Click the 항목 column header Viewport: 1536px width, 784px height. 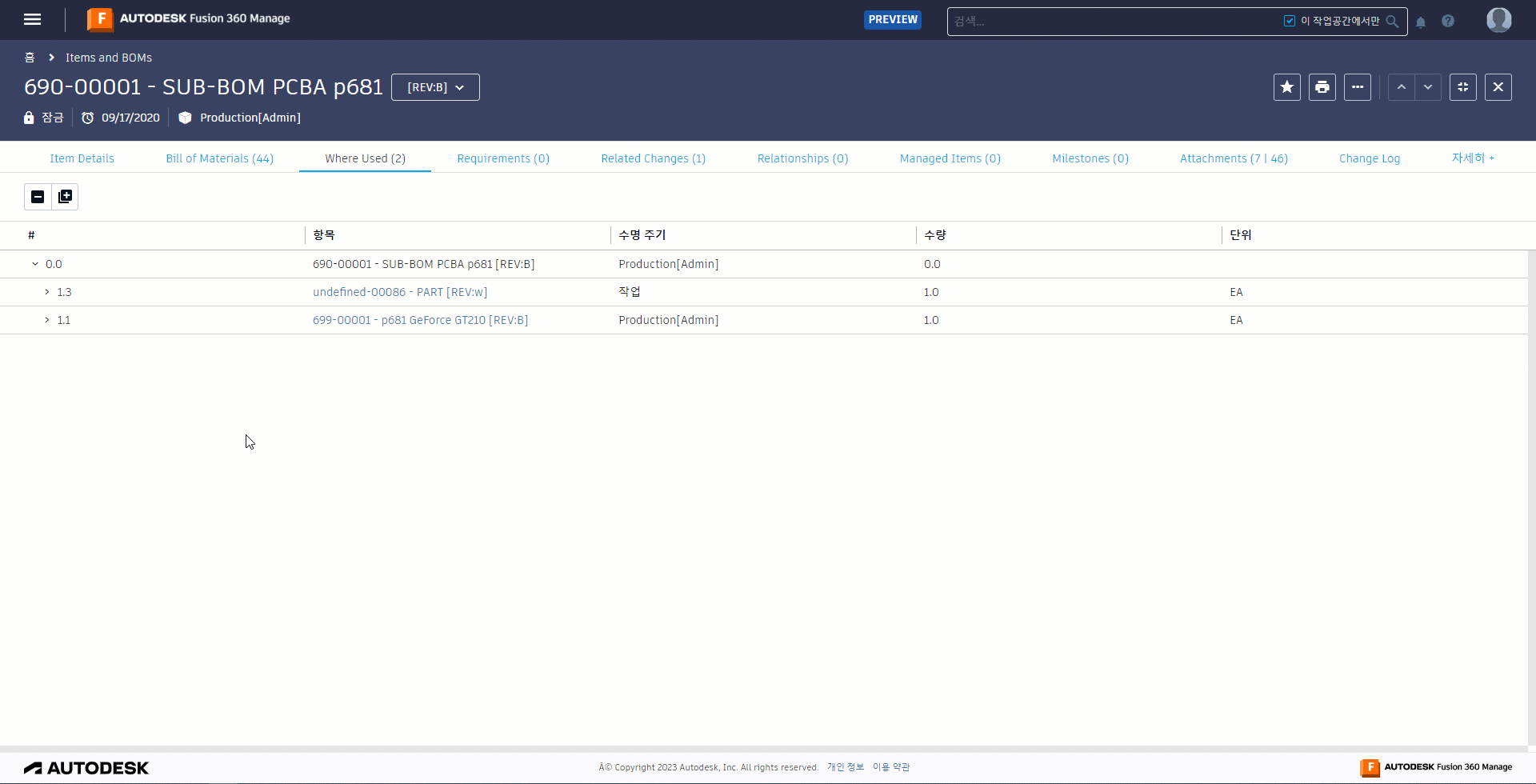point(324,235)
